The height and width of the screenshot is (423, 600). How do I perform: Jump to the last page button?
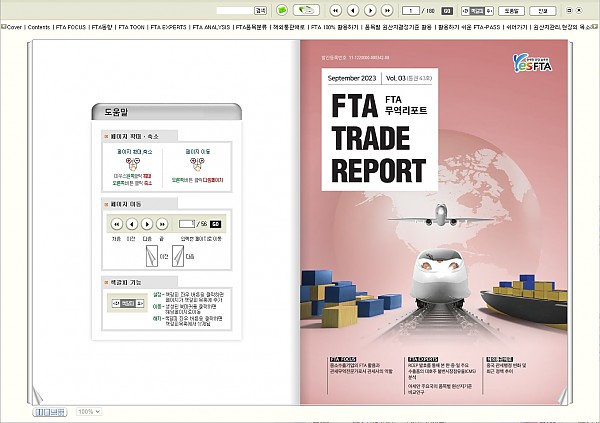pos(387,11)
